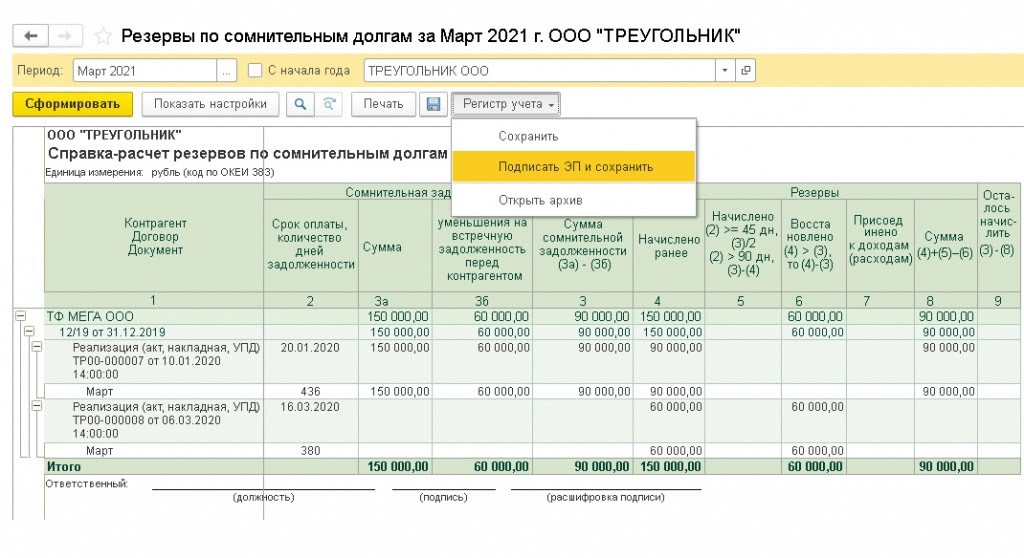Click the floppy disk save icon
The image size is (1024, 558).
coord(433,104)
